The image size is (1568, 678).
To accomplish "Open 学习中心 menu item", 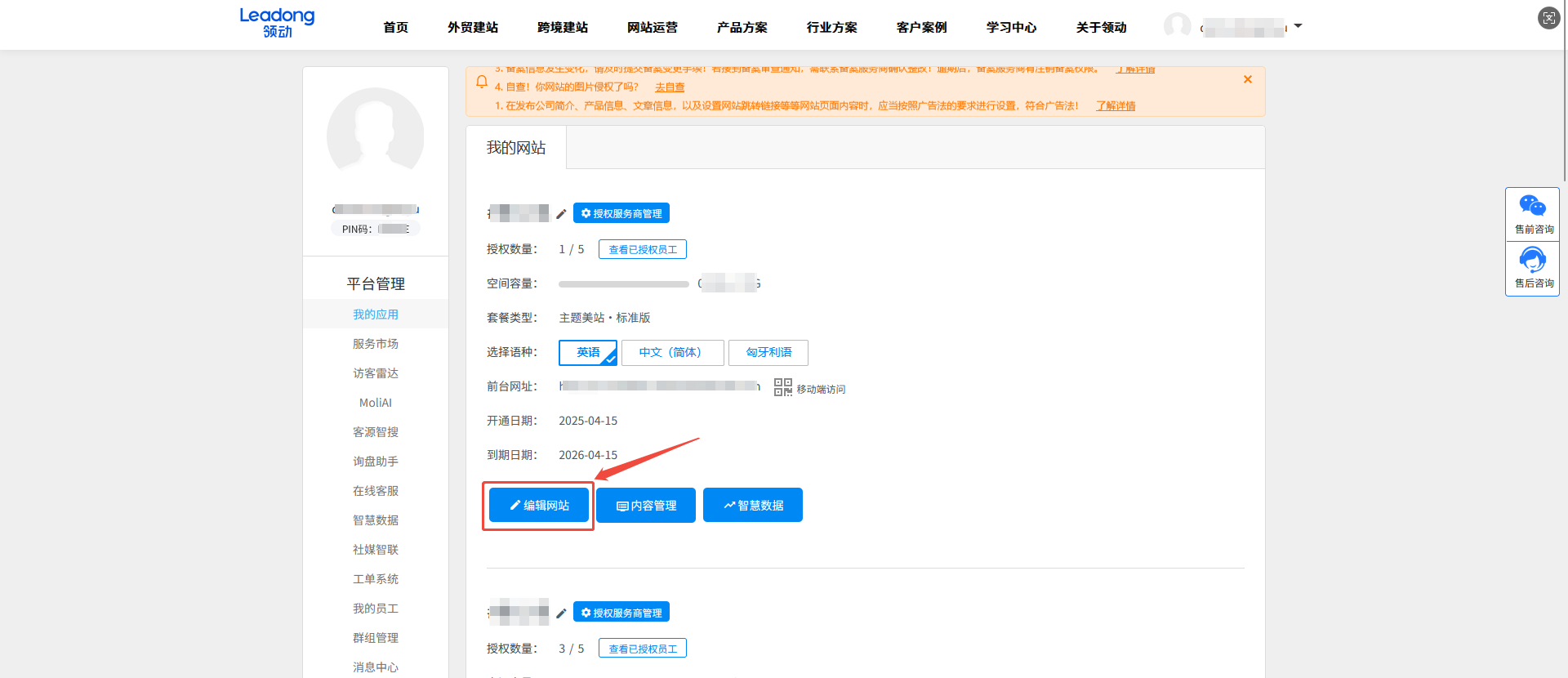I will [x=1012, y=27].
